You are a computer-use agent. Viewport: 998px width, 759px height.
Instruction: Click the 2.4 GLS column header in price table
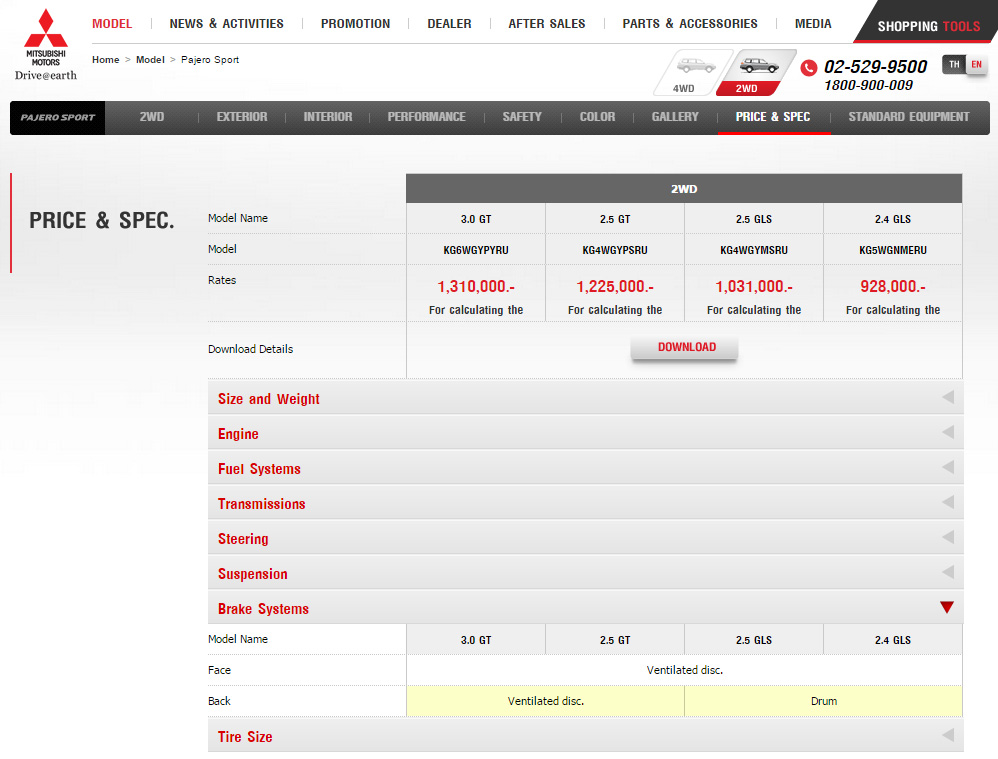tap(893, 219)
